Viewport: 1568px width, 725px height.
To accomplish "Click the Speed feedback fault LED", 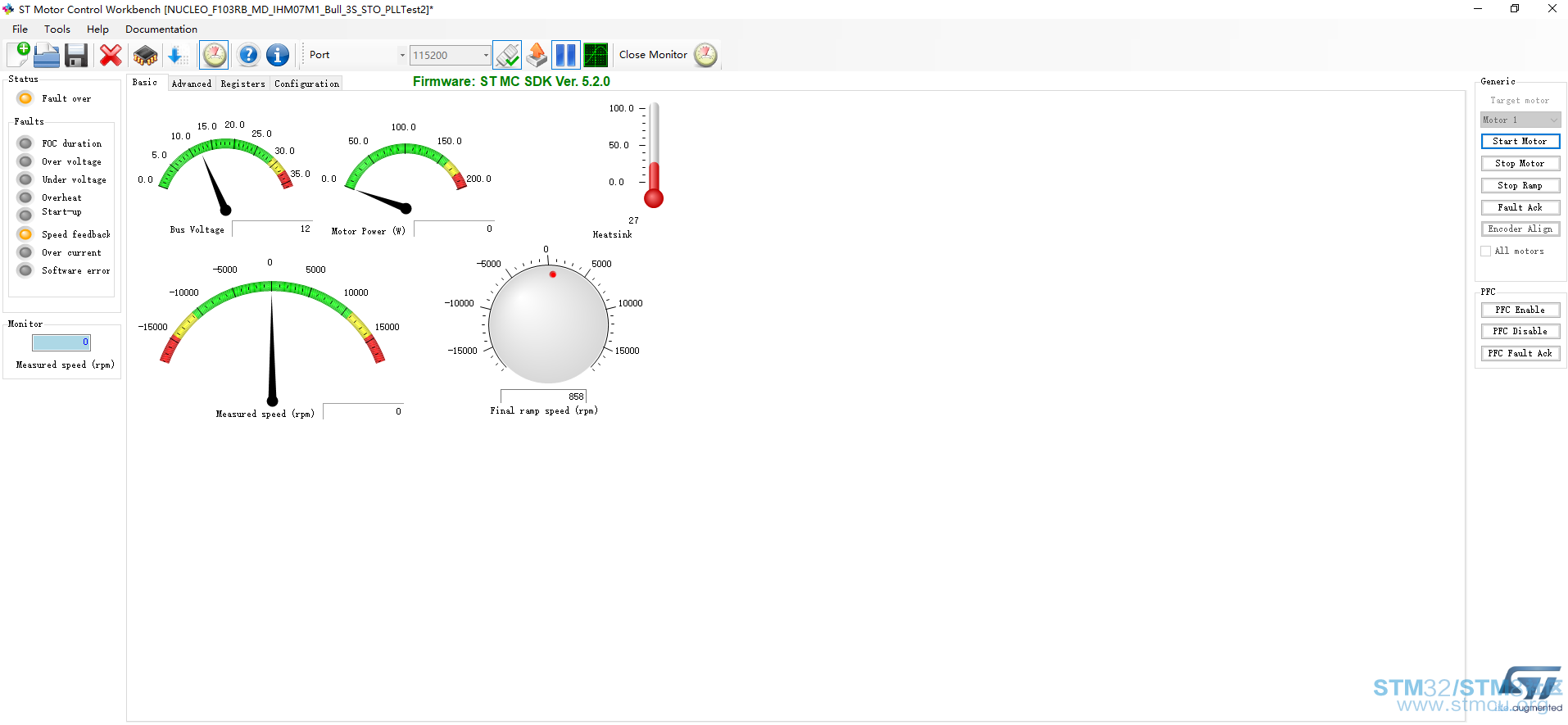I will click(25, 234).
